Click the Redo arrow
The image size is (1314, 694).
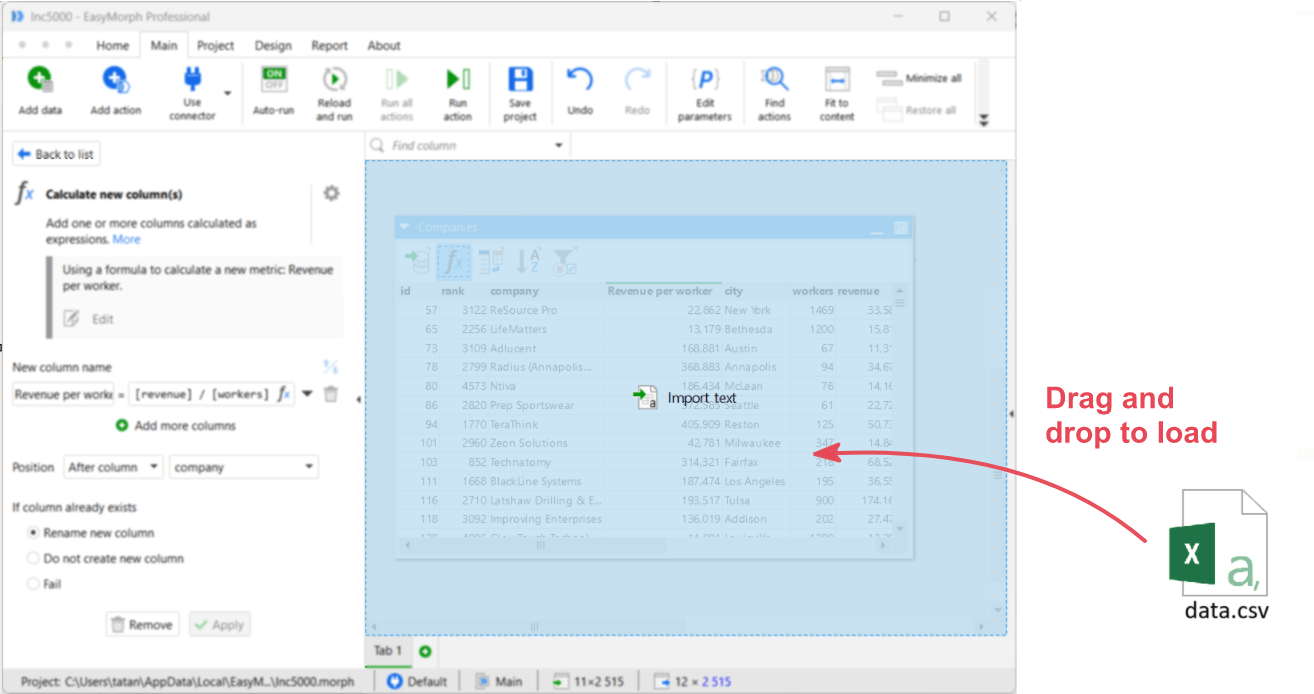[x=637, y=80]
